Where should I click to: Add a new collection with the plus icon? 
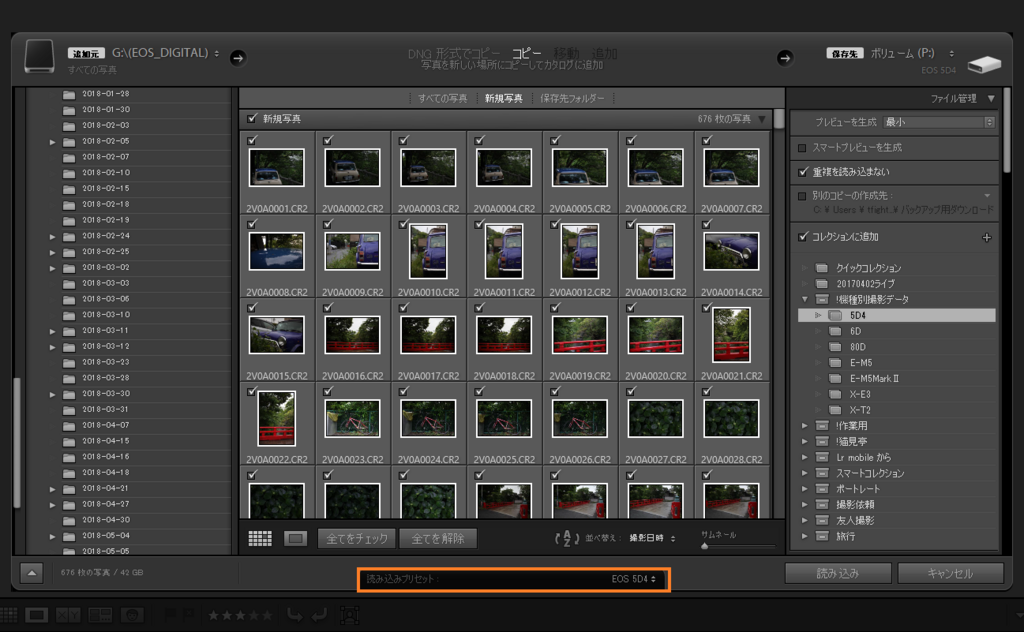(987, 238)
